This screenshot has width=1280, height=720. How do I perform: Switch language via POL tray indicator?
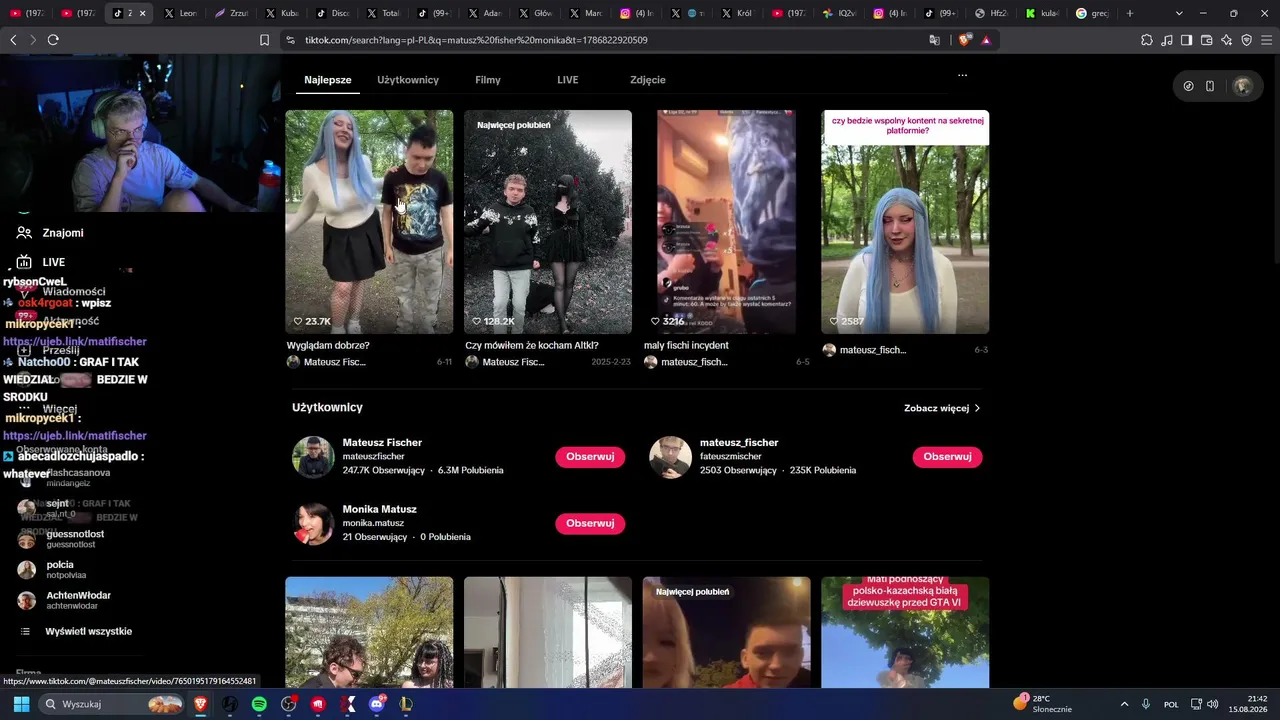coord(1171,704)
